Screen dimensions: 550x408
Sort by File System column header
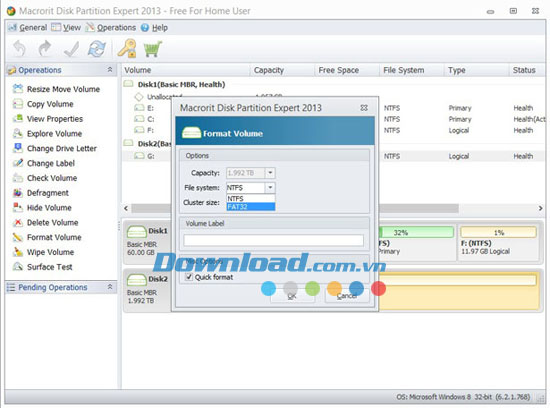(x=412, y=70)
